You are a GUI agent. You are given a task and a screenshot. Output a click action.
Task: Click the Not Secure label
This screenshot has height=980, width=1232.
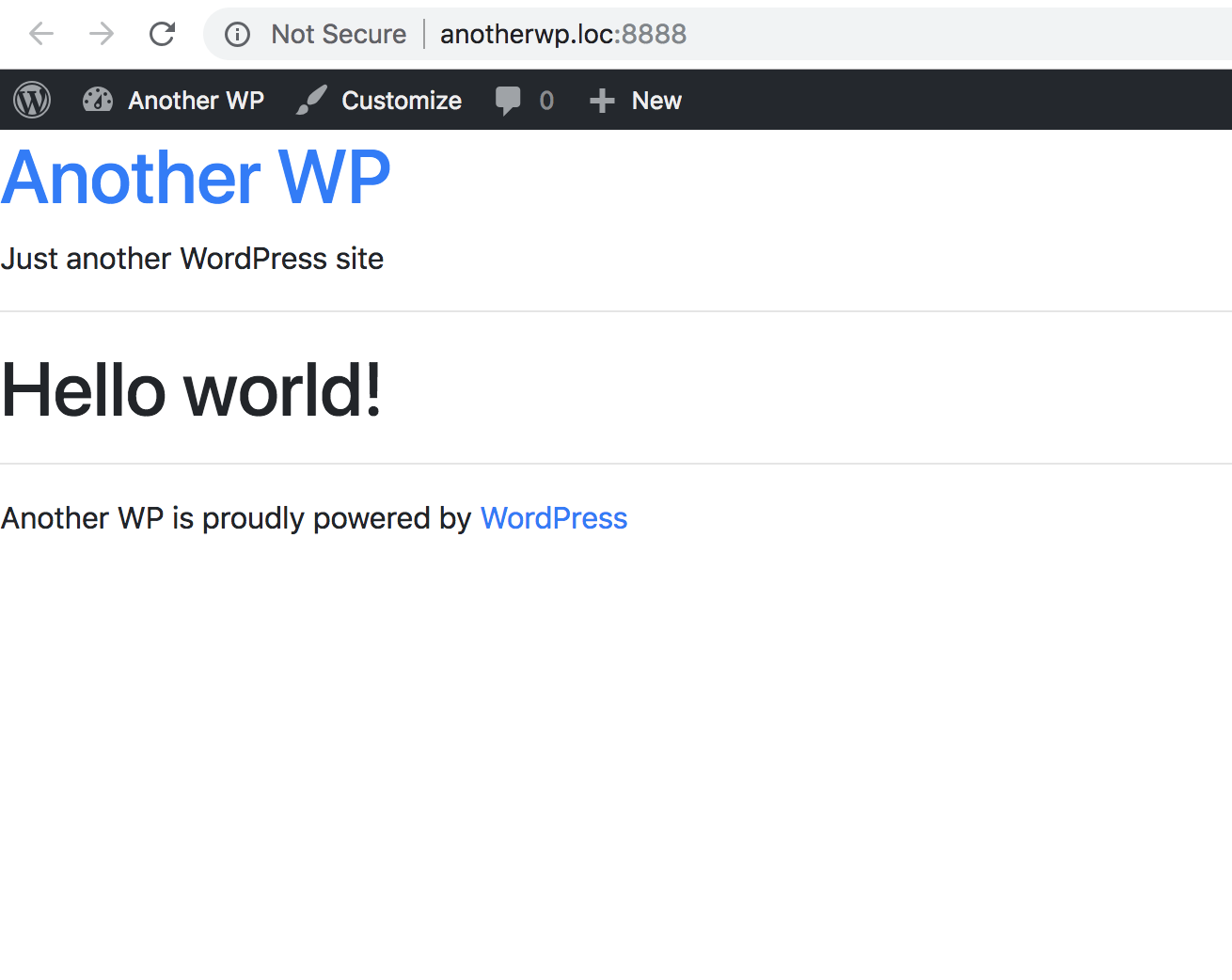point(339,34)
